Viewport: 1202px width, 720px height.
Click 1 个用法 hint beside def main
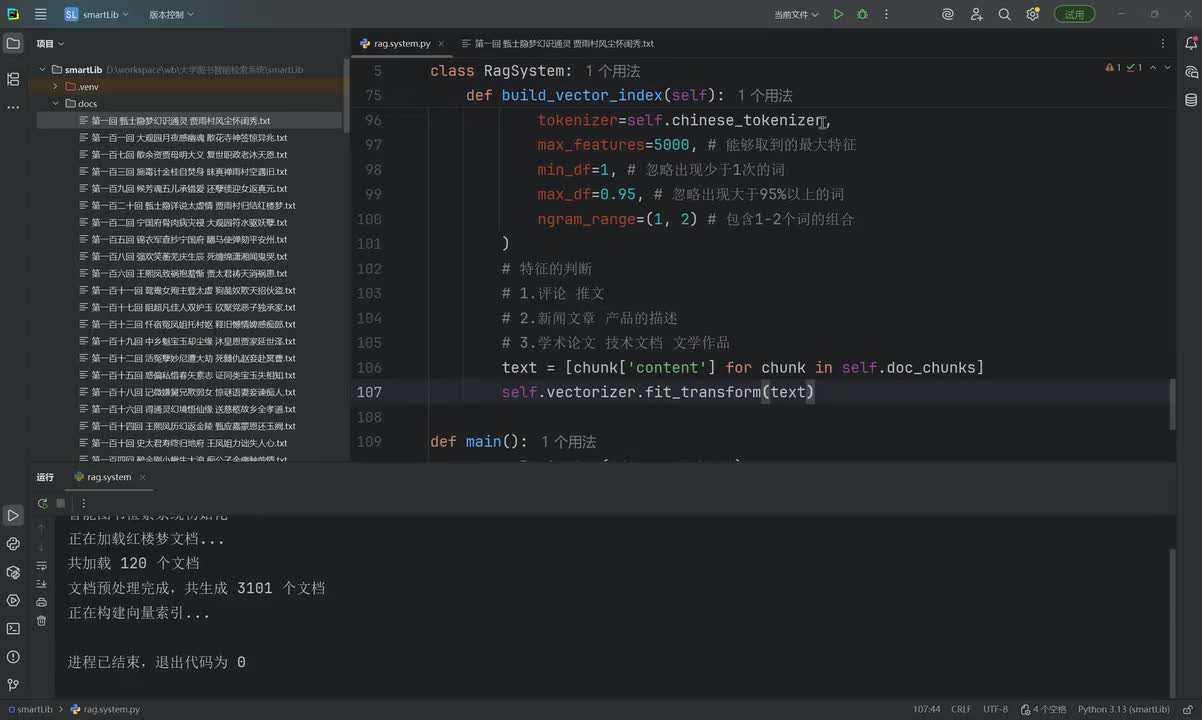[568, 441]
